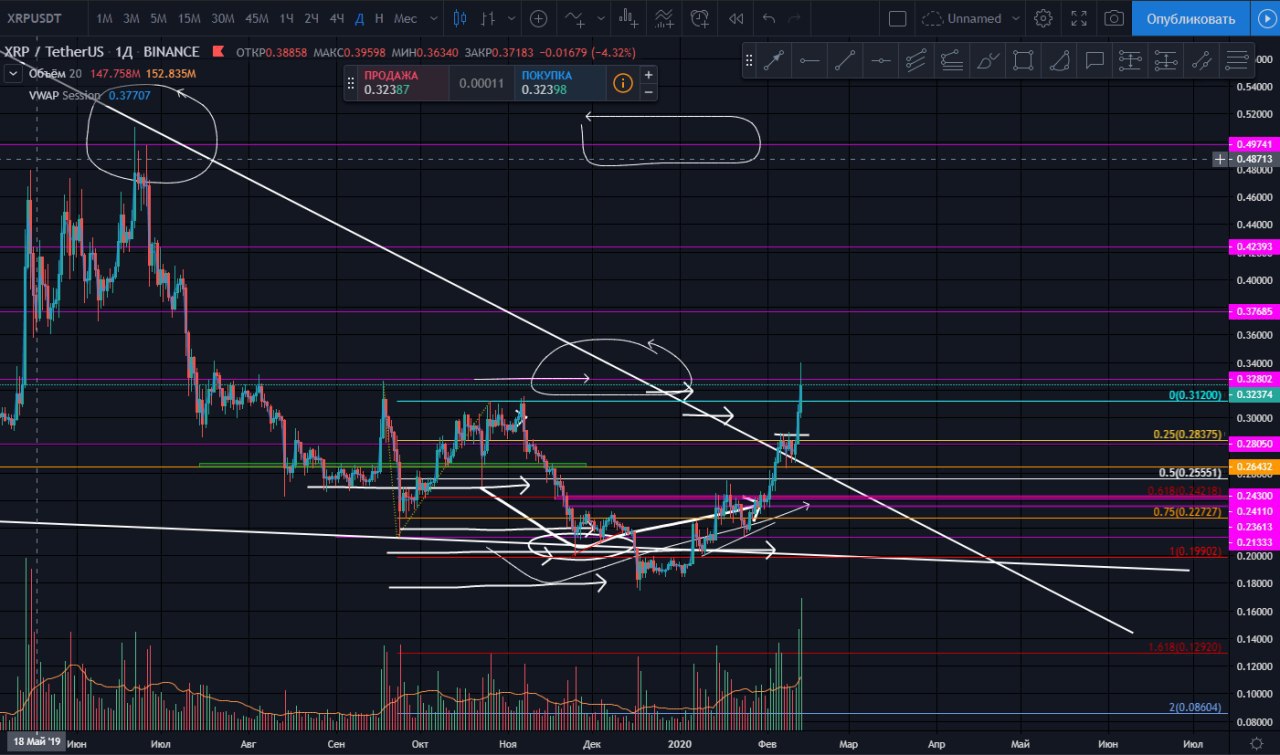Select the arrow line drawing tool

point(773,61)
